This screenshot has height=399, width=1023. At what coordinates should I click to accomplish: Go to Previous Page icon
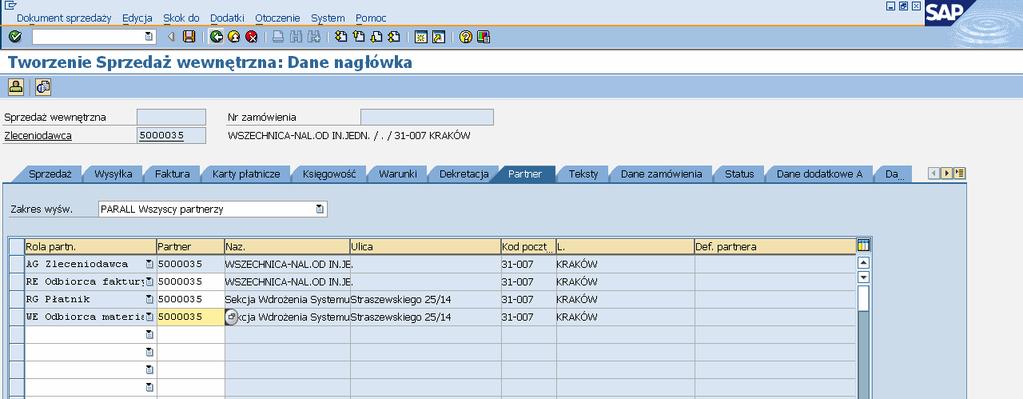coord(358,37)
